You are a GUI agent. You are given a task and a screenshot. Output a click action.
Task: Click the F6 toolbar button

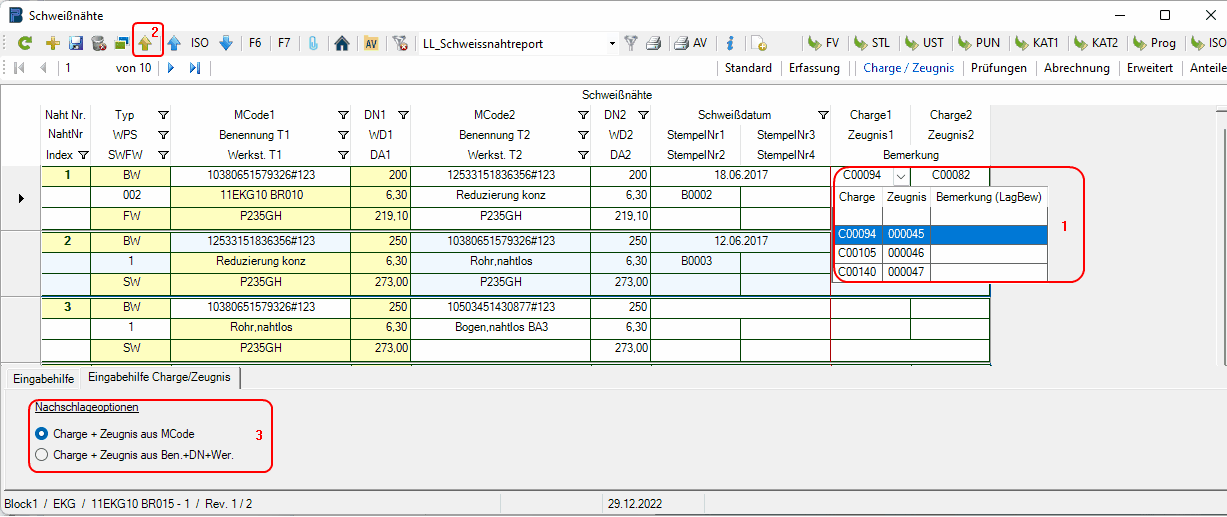click(255, 43)
